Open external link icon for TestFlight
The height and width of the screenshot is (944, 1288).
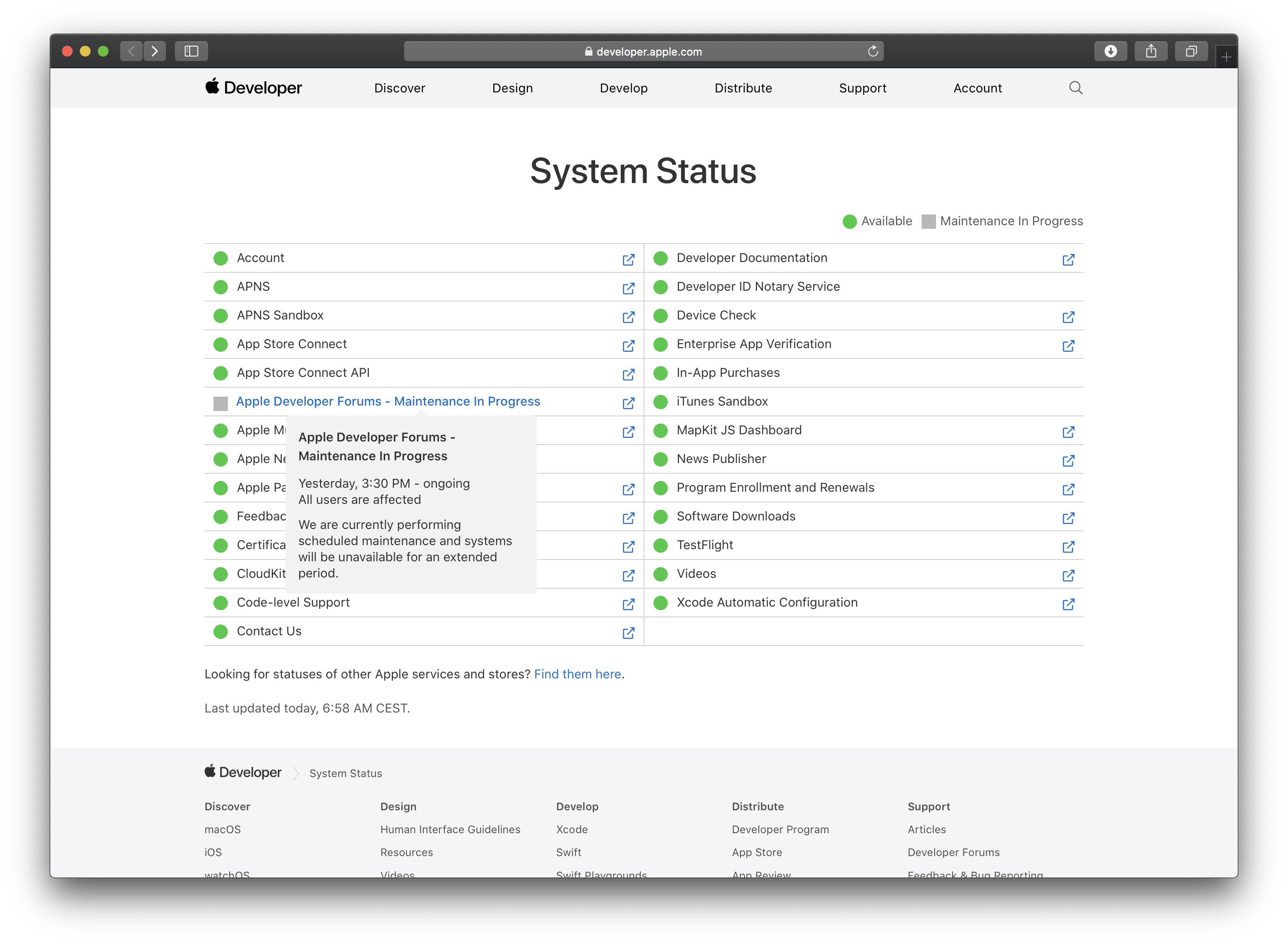click(x=1068, y=546)
